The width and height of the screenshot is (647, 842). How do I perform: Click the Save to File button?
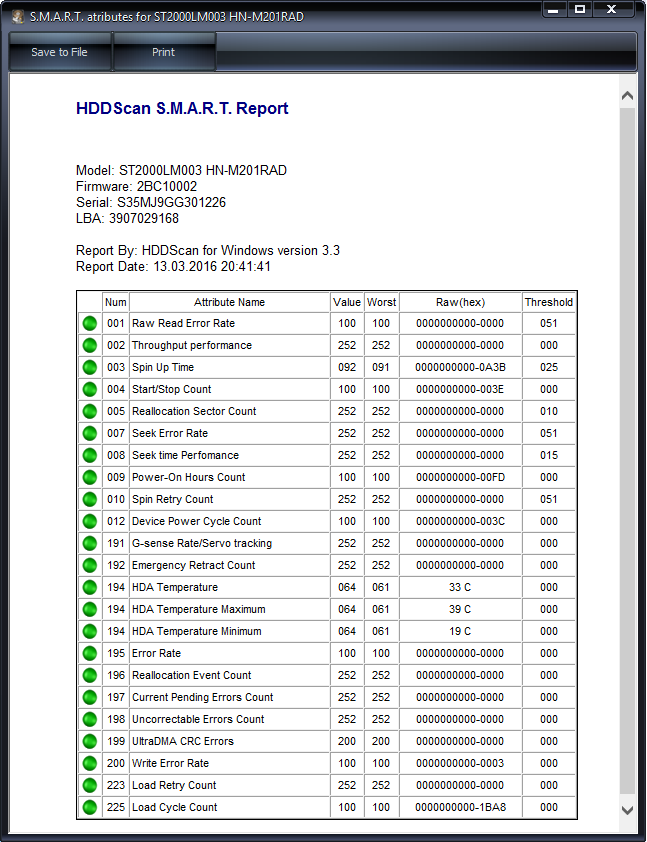(60, 52)
